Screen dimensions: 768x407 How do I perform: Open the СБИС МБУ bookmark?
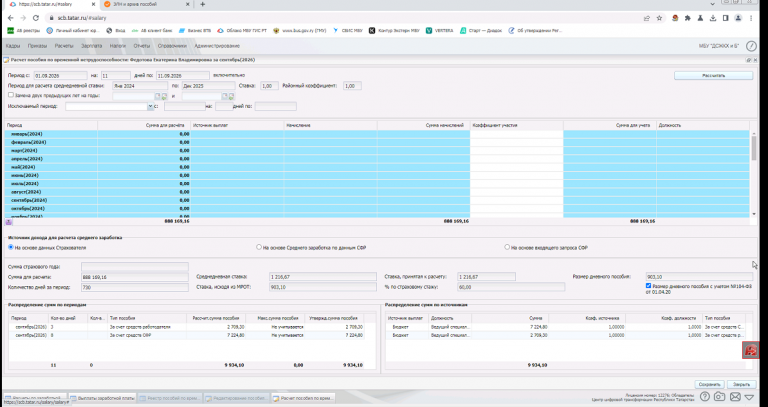(x=348, y=30)
